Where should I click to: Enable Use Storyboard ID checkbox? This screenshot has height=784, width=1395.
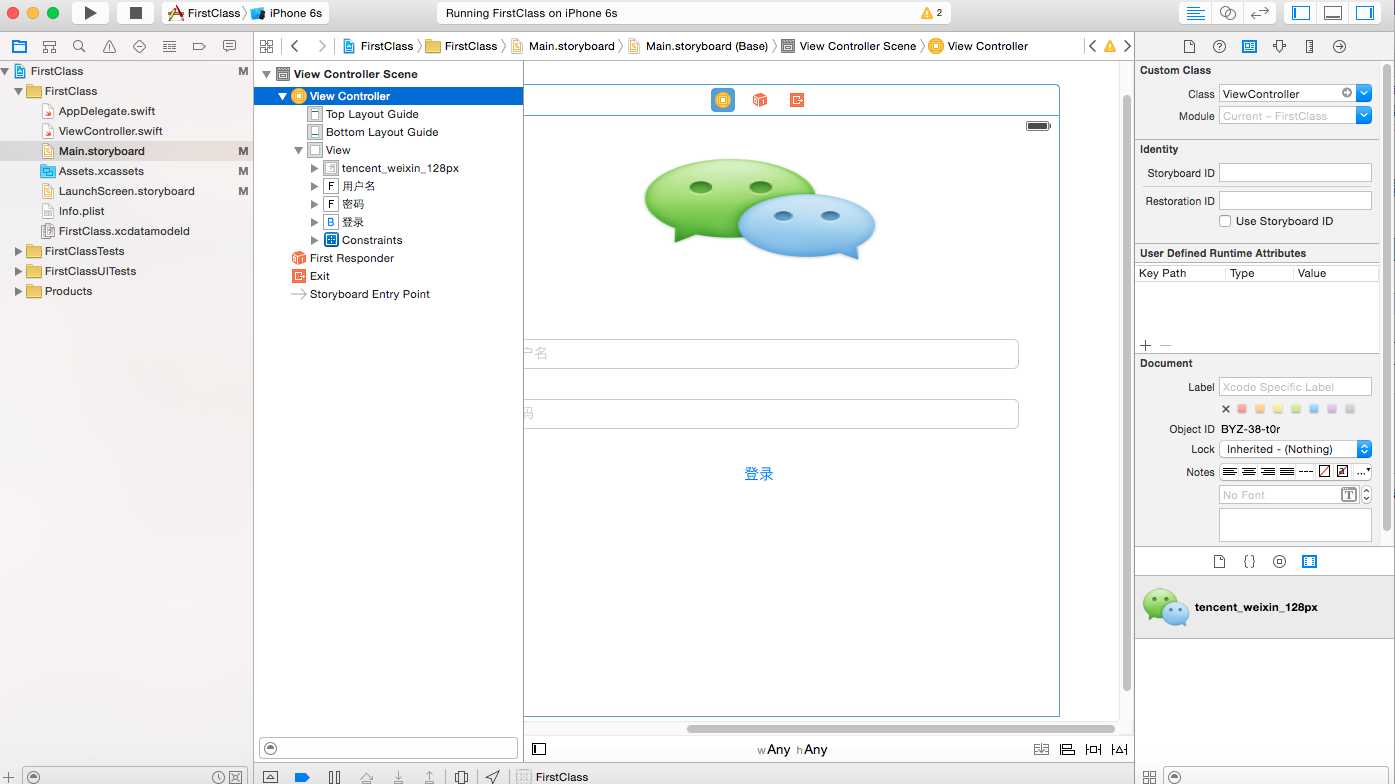pos(1225,221)
